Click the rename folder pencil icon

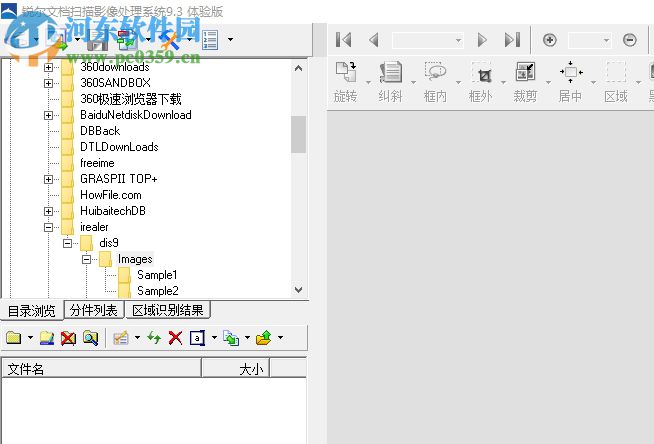click(47, 338)
